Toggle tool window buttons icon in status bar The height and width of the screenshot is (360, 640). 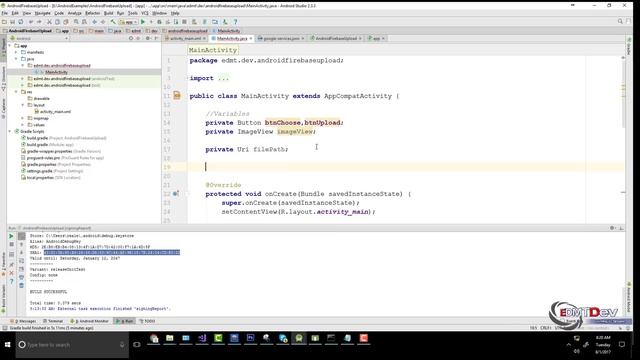[x=4, y=328]
